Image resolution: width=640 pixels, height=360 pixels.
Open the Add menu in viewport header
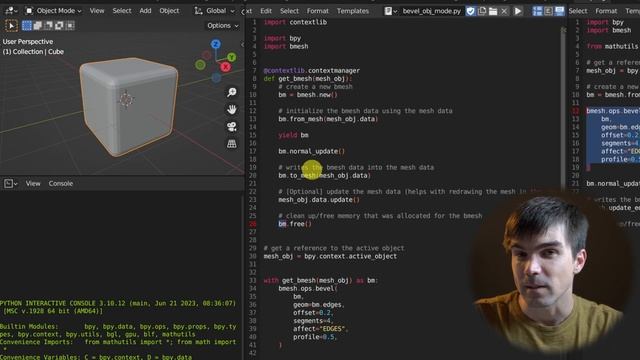pos(145,11)
